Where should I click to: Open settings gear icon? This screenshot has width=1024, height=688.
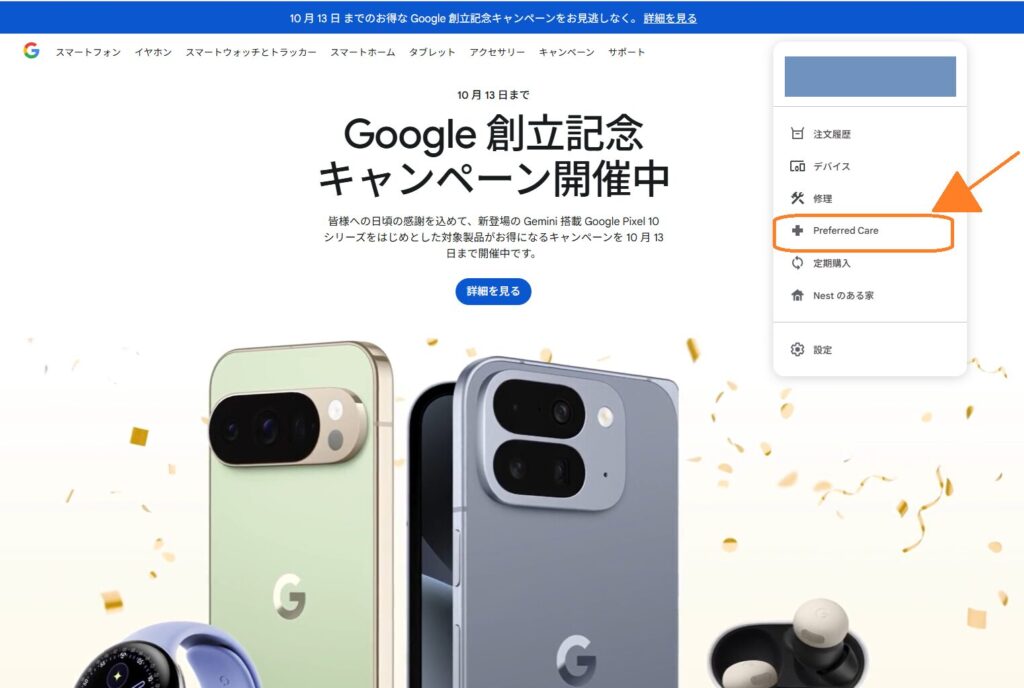[x=797, y=349]
